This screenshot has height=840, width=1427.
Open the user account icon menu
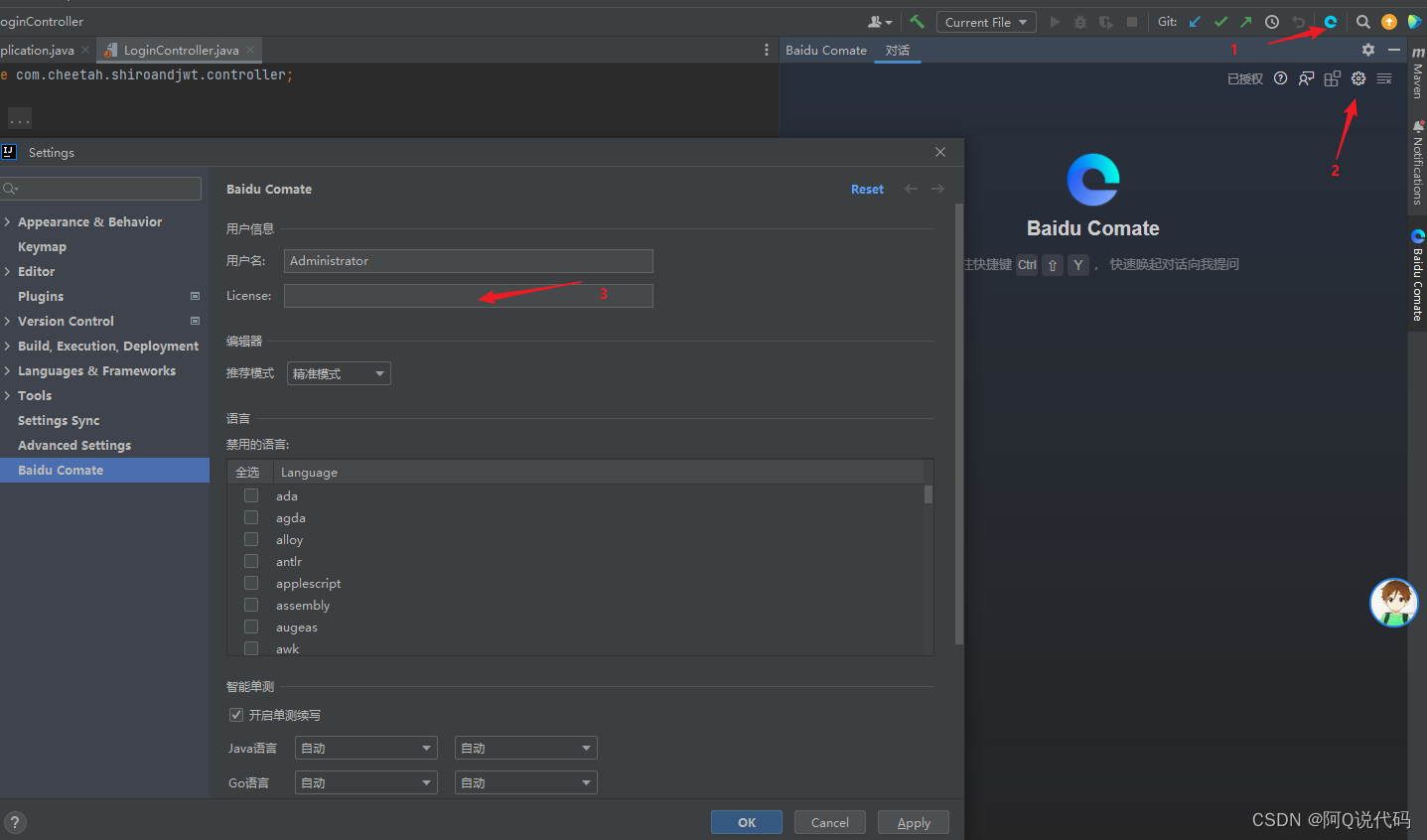[880, 22]
